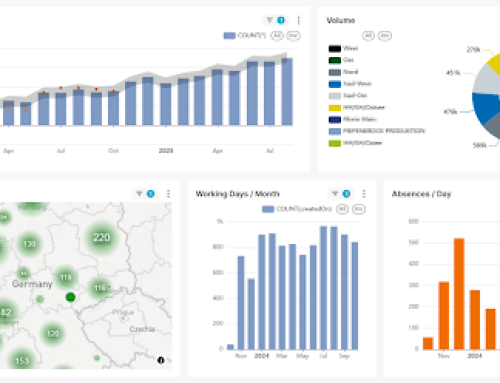The height and width of the screenshot is (383, 500).
Task: Select All legend button in Working Days chart
Action: pos(342,209)
